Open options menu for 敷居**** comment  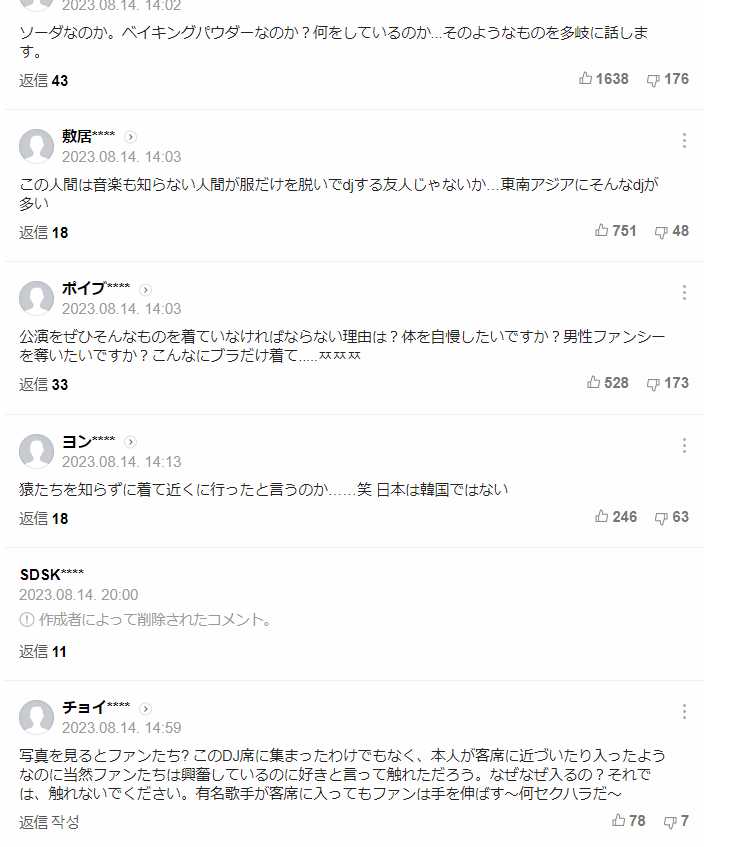tap(684, 140)
